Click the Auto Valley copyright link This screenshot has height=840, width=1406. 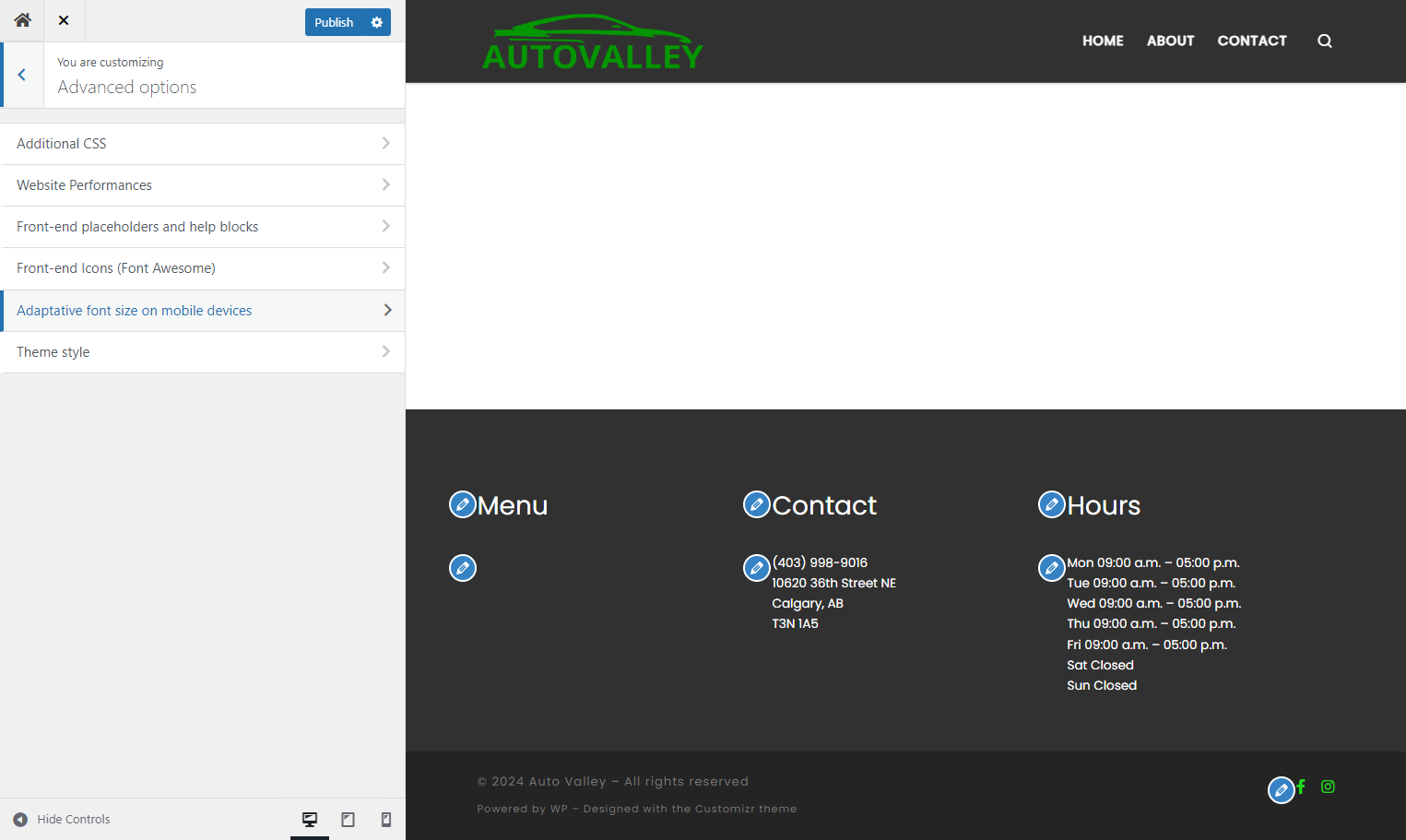pos(567,781)
